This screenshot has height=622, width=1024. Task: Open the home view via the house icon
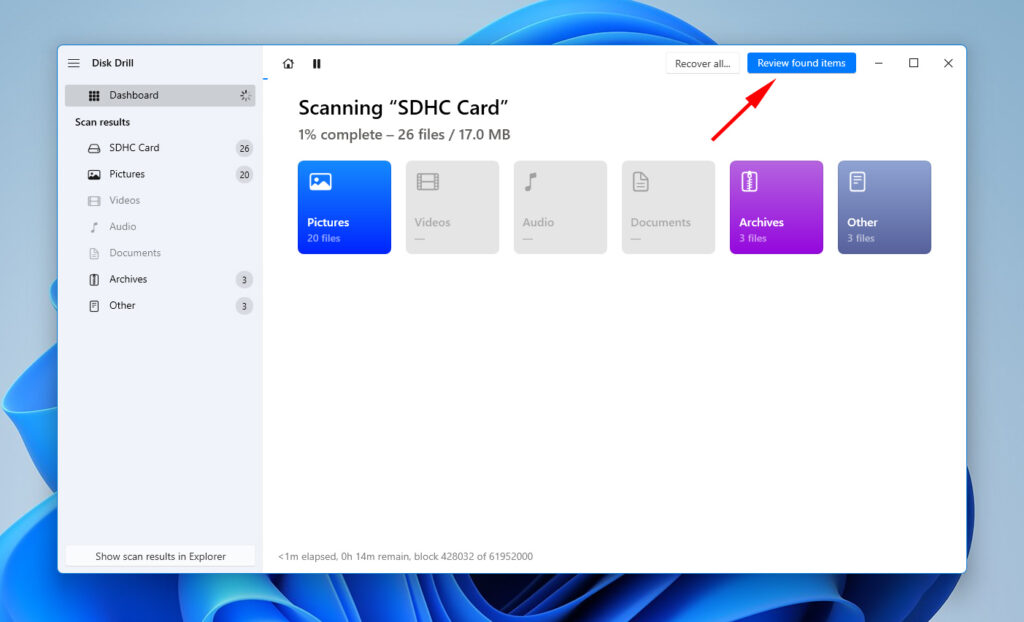click(288, 63)
